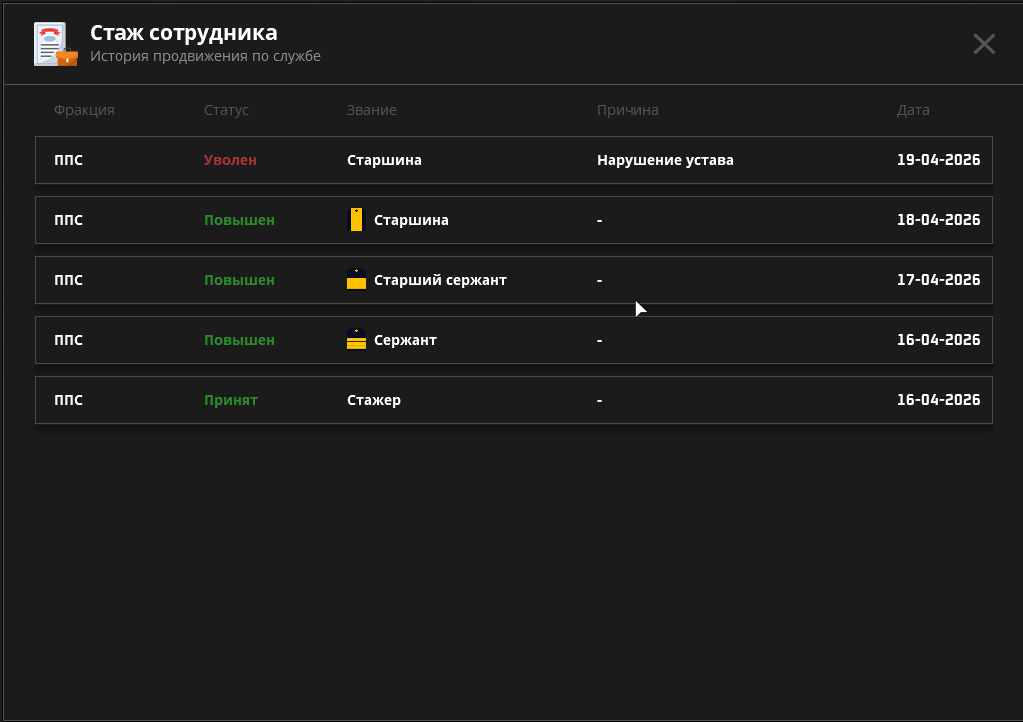1023x722 pixels.
Task: Select the red Уволен status entry
Action: [x=230, y=160]
